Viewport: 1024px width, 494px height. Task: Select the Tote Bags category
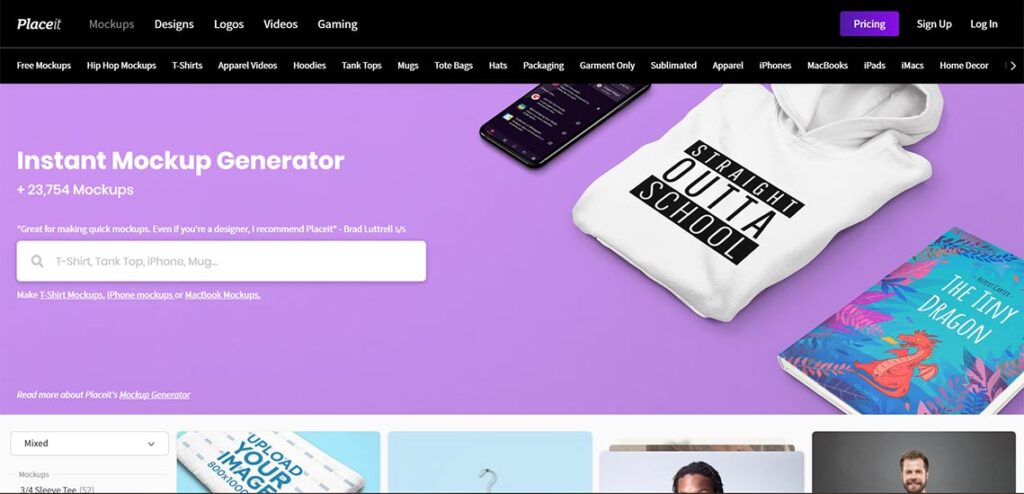tap(453, 65)
